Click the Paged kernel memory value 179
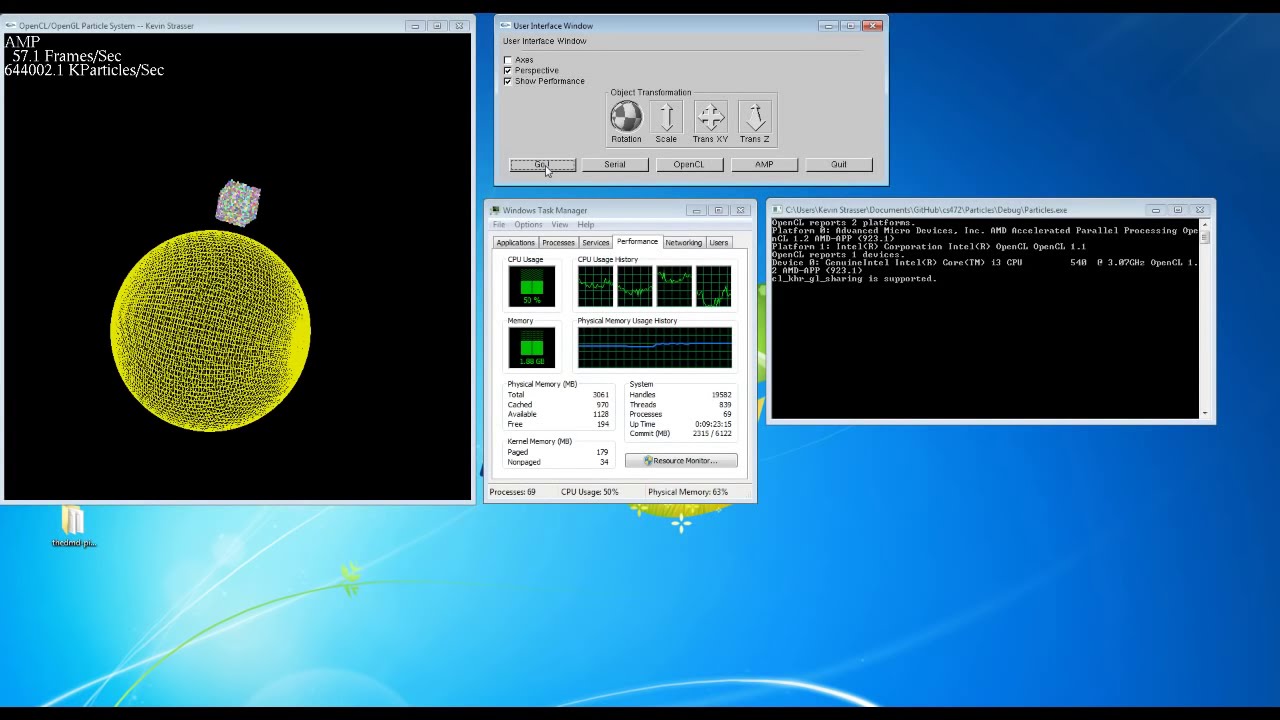Image resolution: width=1280 pixels, height=720 pixels. click(x=602, y=452)
